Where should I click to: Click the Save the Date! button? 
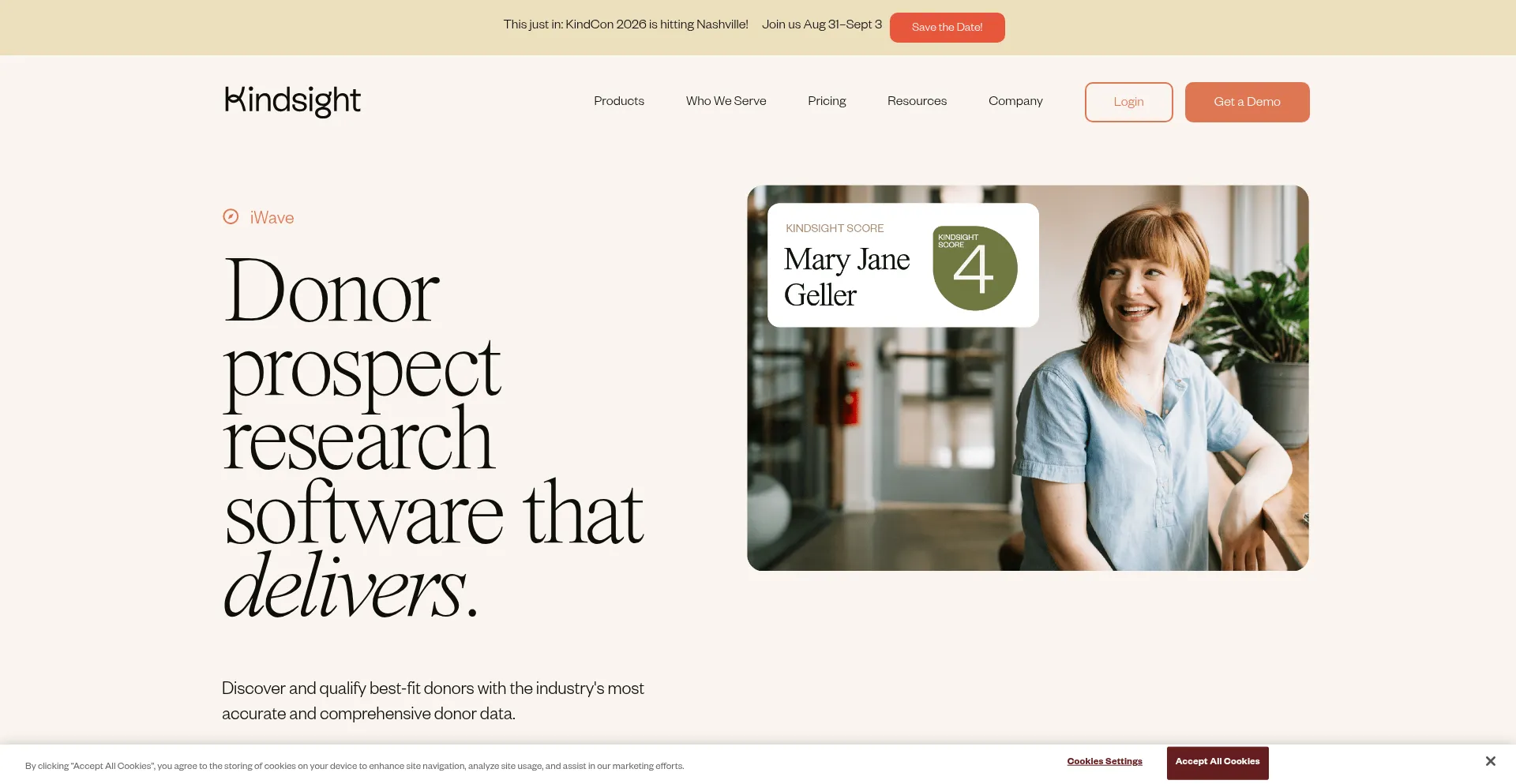pos(947,28)
